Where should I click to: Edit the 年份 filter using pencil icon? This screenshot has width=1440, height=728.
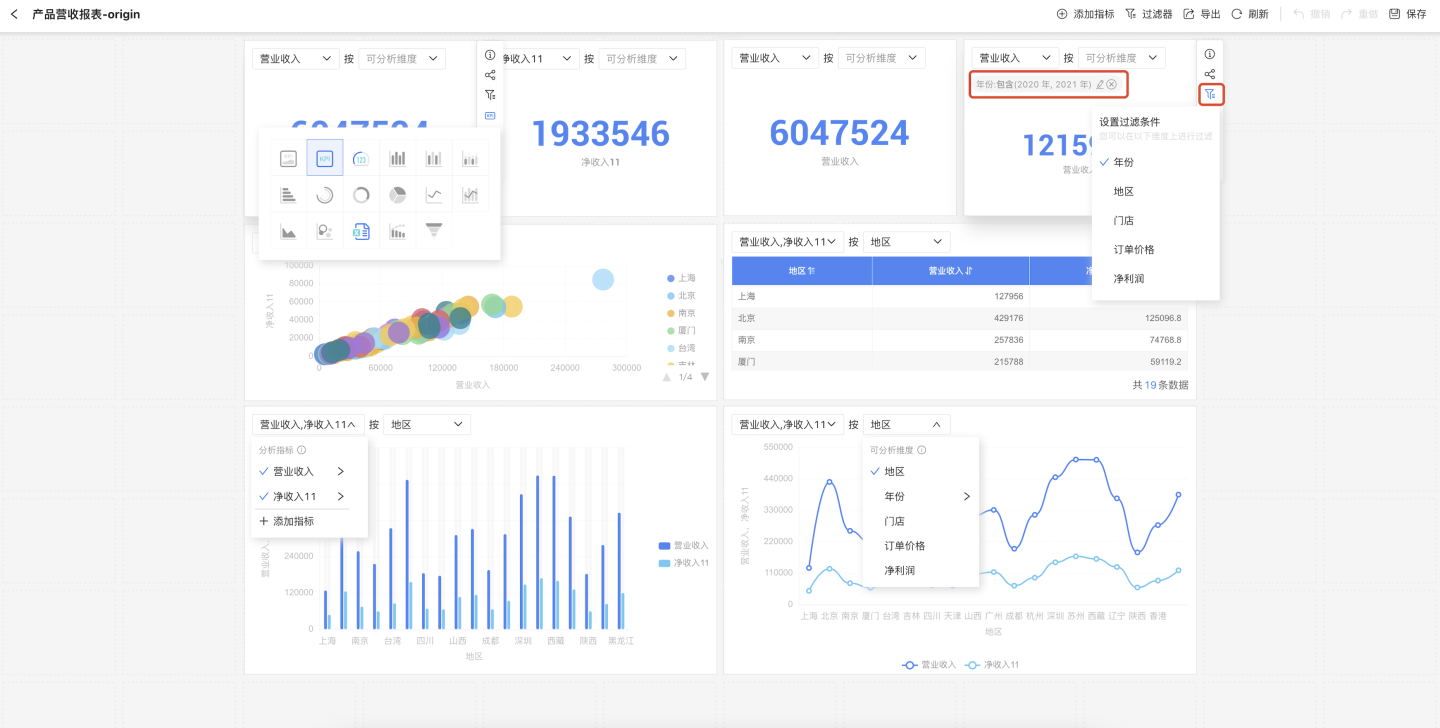point(1100,85)
